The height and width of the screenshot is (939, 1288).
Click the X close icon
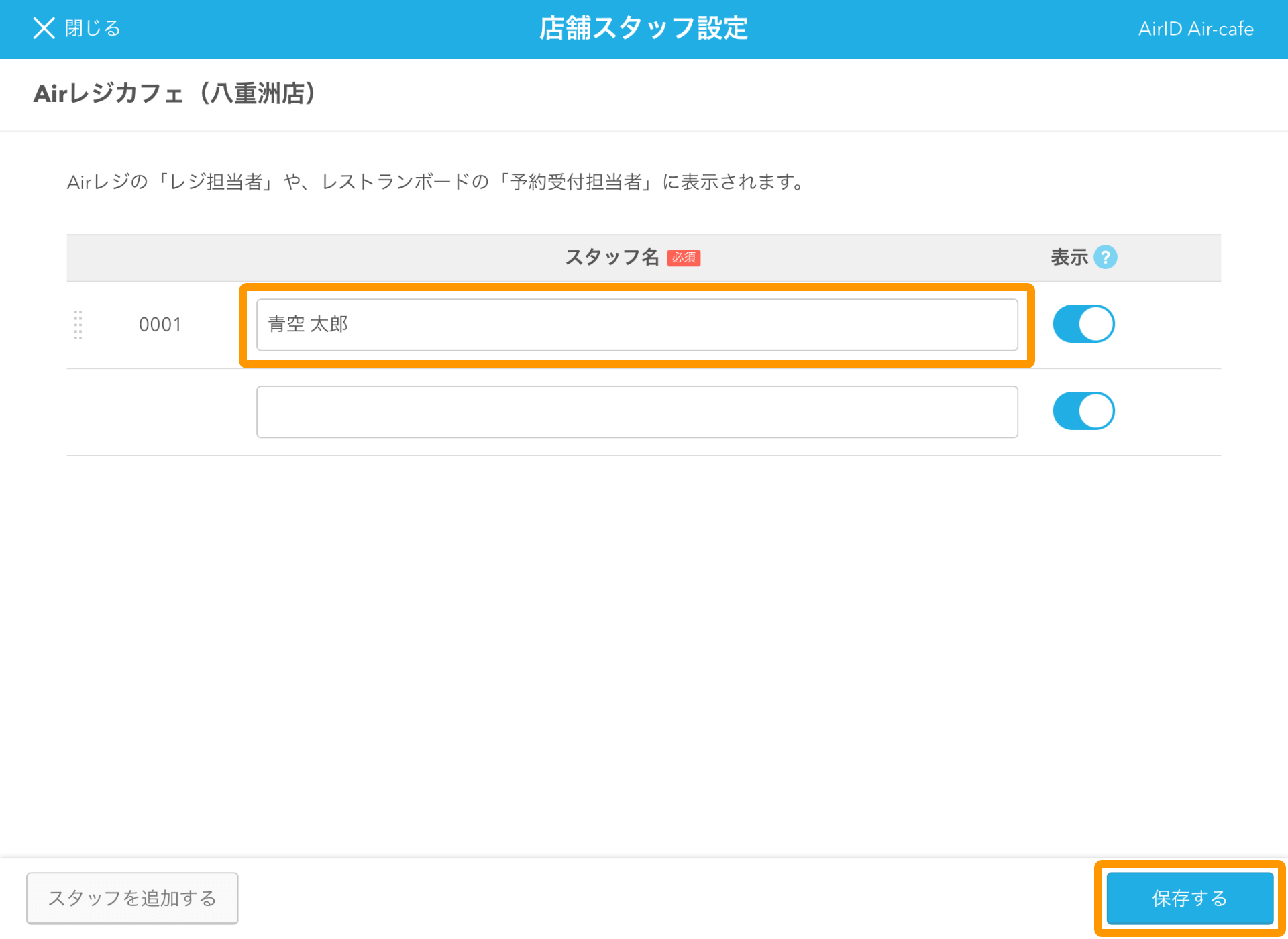pos(44,28)
